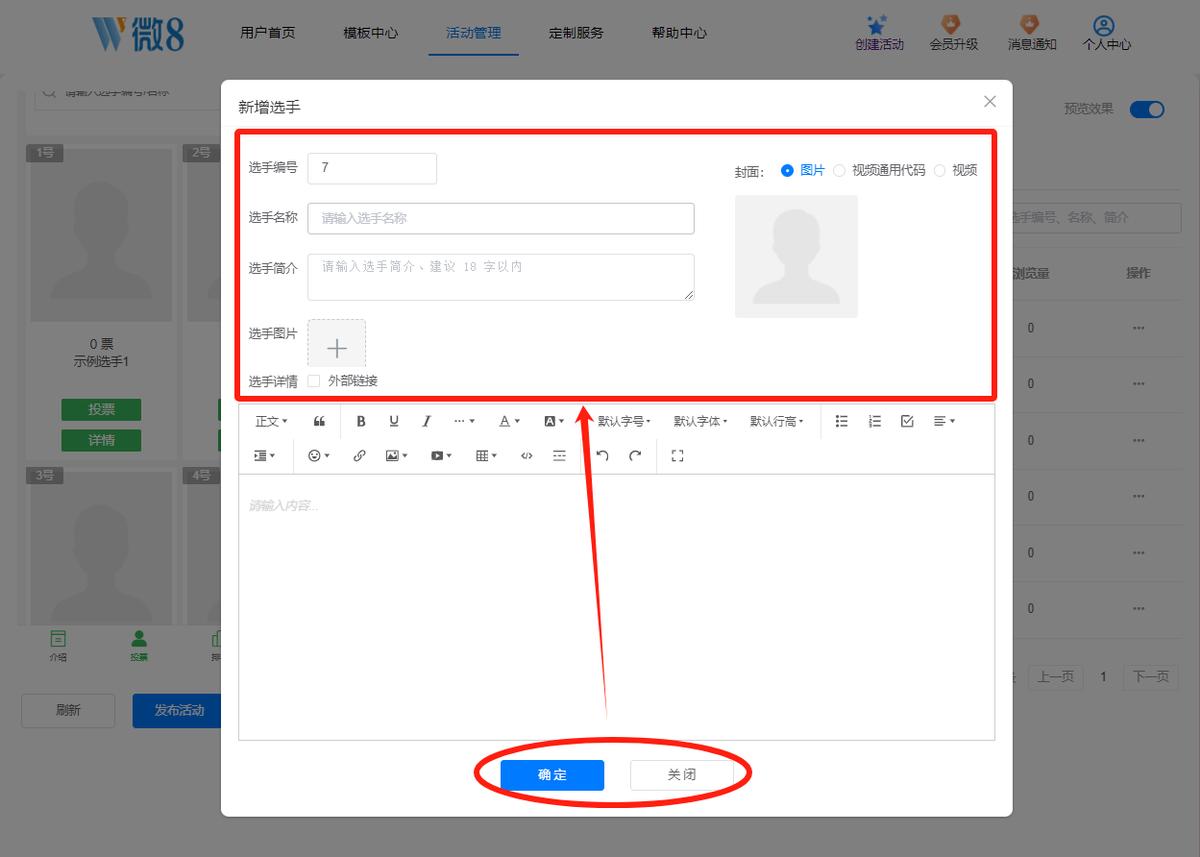Select the 视频 cover radio option
The height and width of the screenshot is (857, 1200).
pos(939,171)
